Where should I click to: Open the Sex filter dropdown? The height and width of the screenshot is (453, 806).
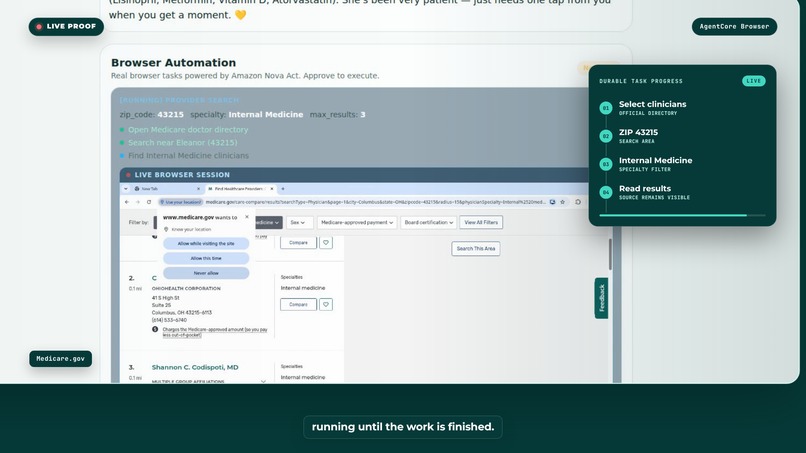coord(298,223)
